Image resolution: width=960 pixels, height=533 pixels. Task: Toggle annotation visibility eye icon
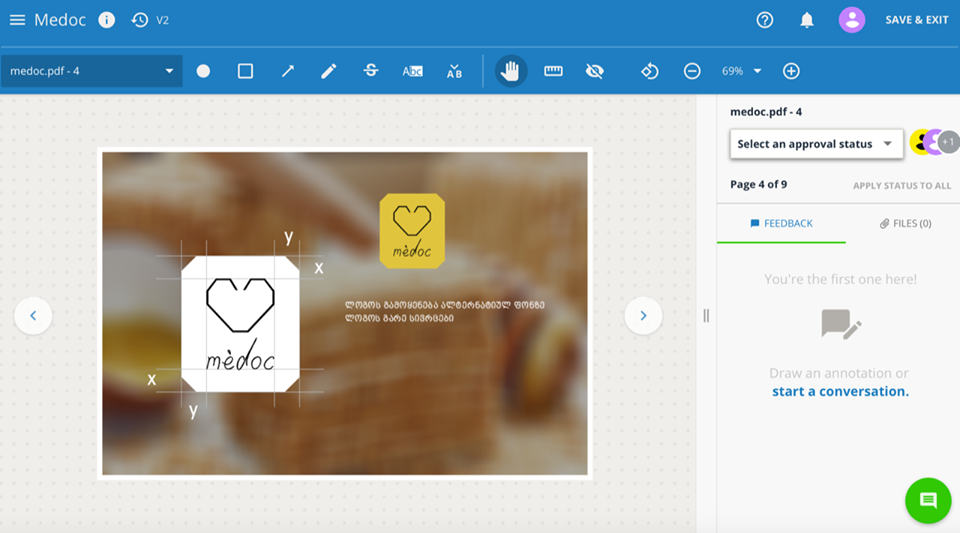[x=595, y=71]
